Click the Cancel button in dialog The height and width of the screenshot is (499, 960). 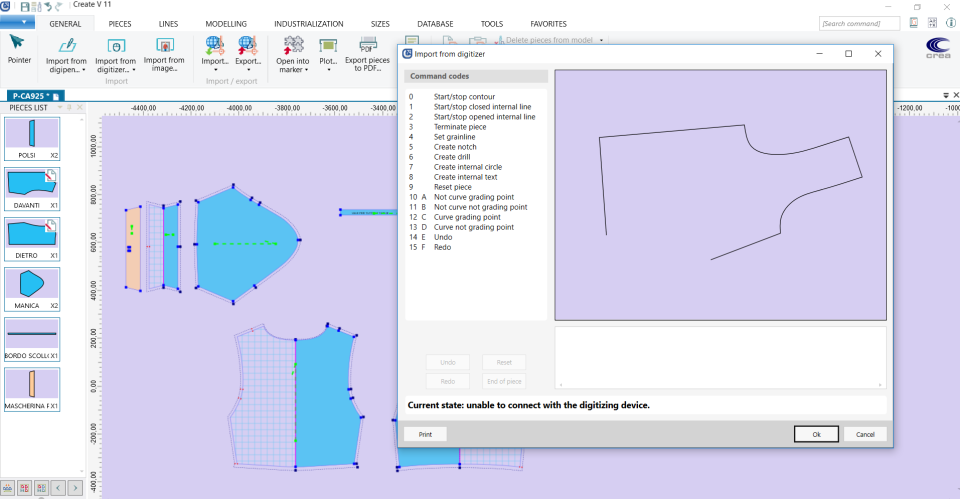tap(865, 434)
